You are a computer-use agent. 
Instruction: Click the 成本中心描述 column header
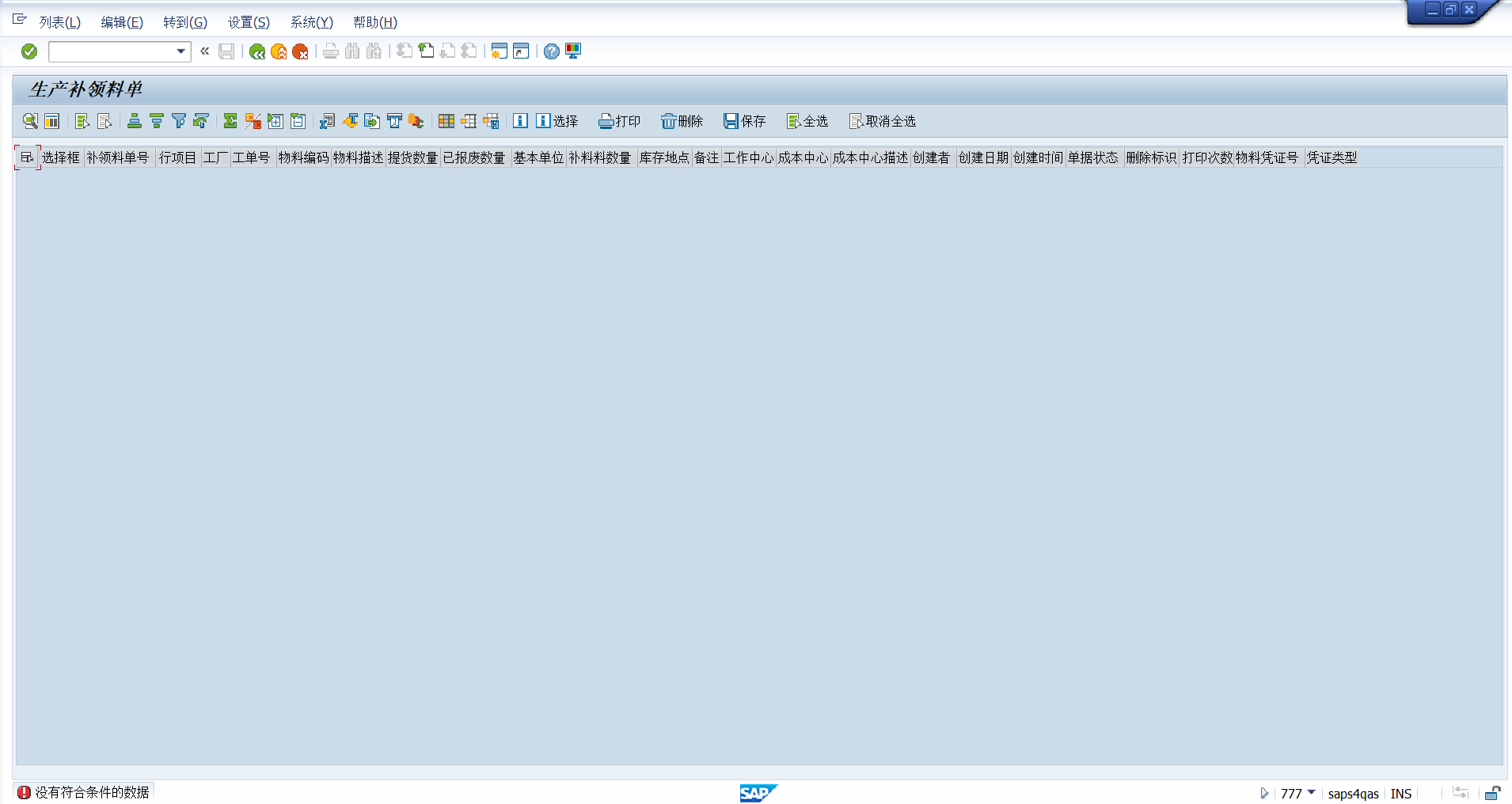point(870,157)
